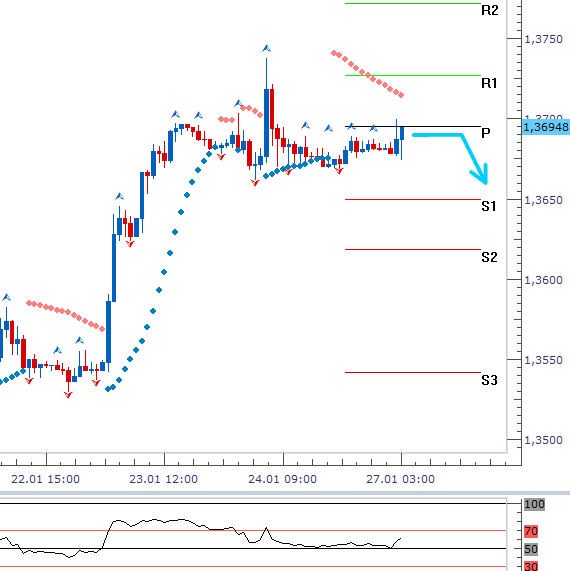Click the 23.01 12:00 time label
570x571 pixels.
click(x=164, y=479)
